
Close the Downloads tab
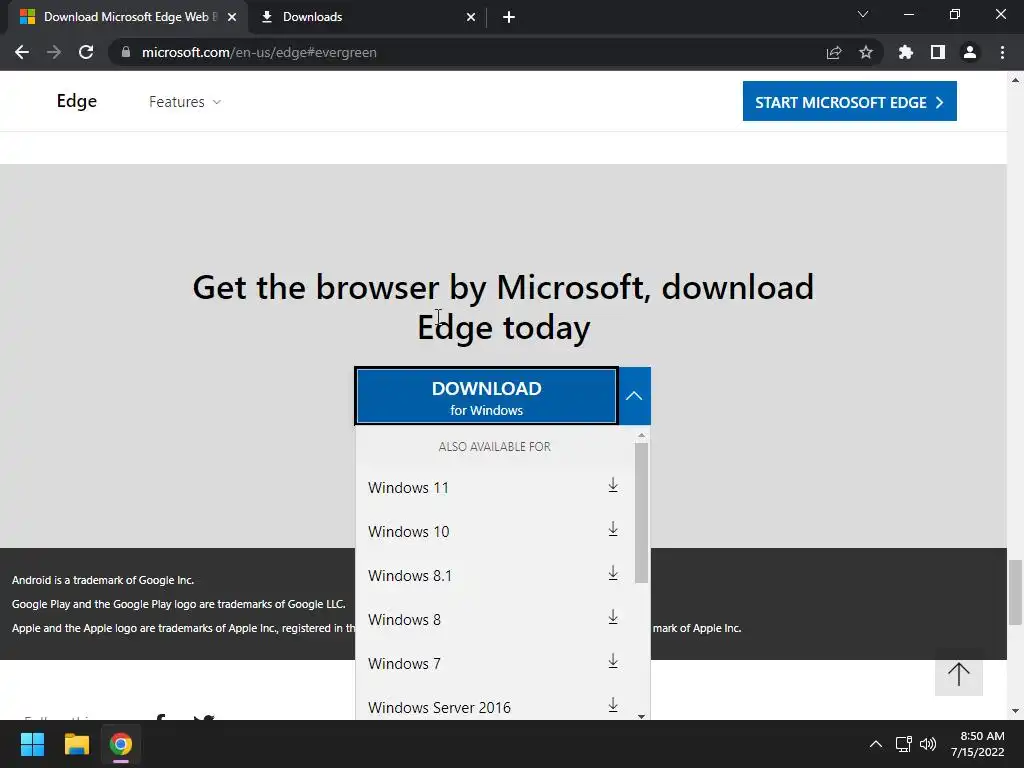[x=471, y=17]
